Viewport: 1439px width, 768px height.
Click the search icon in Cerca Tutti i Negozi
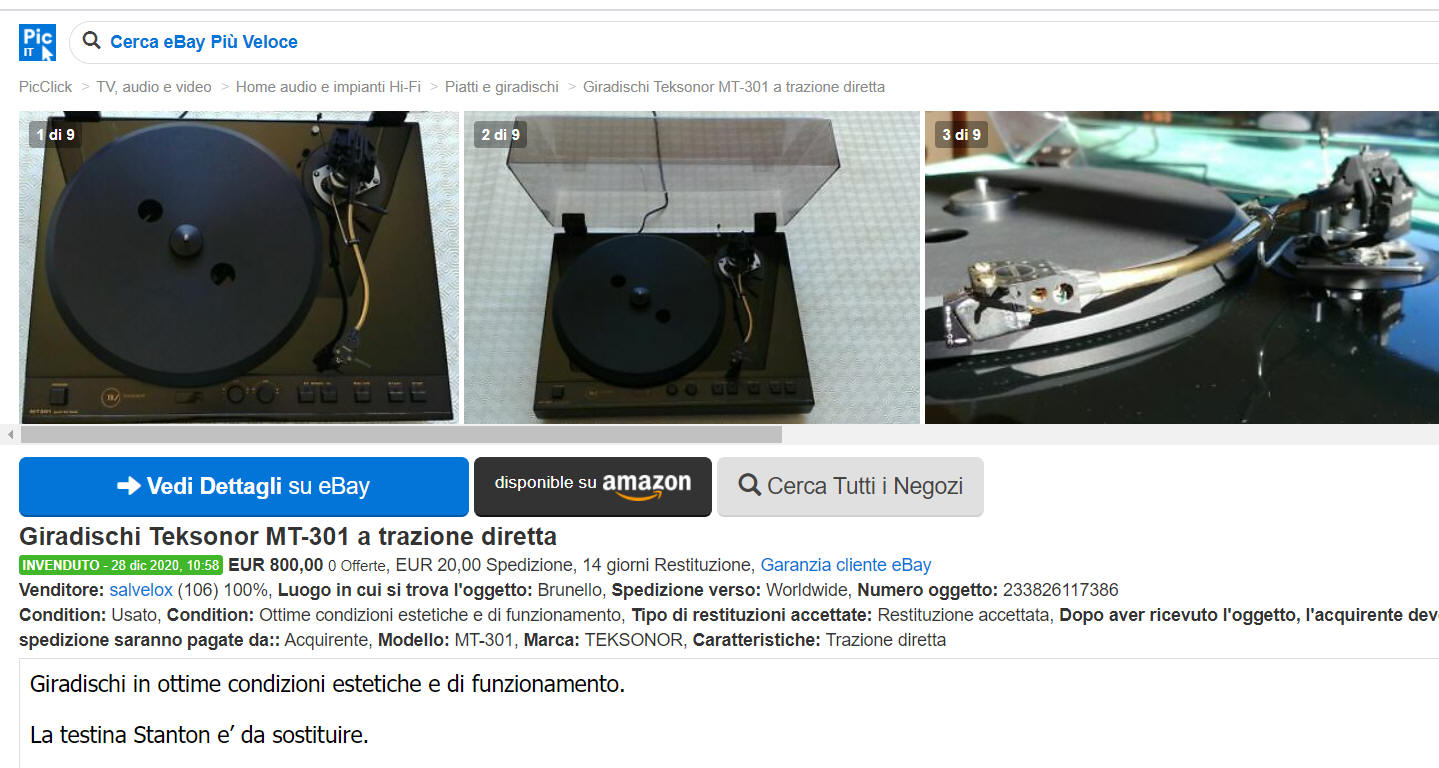[x=749, y=486]
